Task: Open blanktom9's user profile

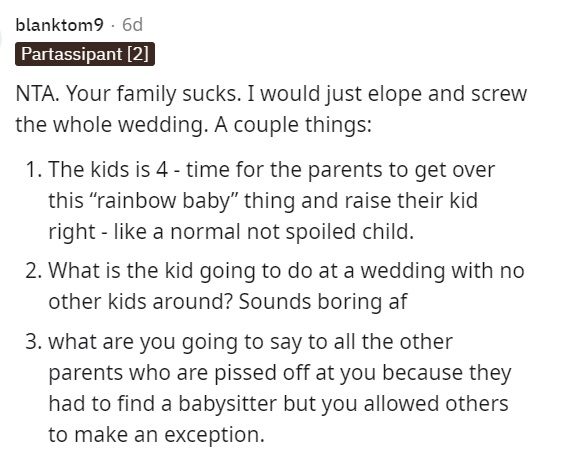Action: coord(60,25)
